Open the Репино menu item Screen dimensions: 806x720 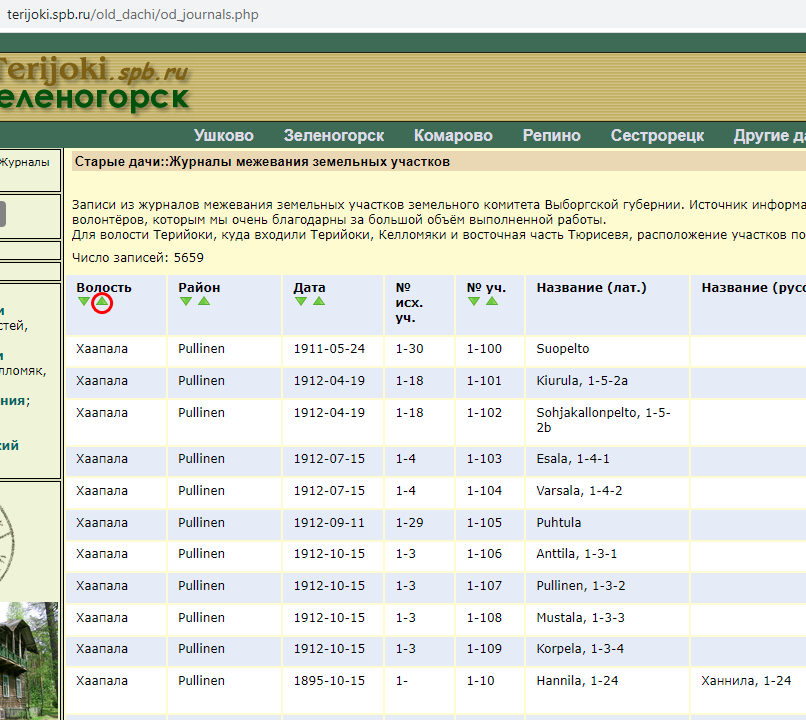[x=551, y=136]
